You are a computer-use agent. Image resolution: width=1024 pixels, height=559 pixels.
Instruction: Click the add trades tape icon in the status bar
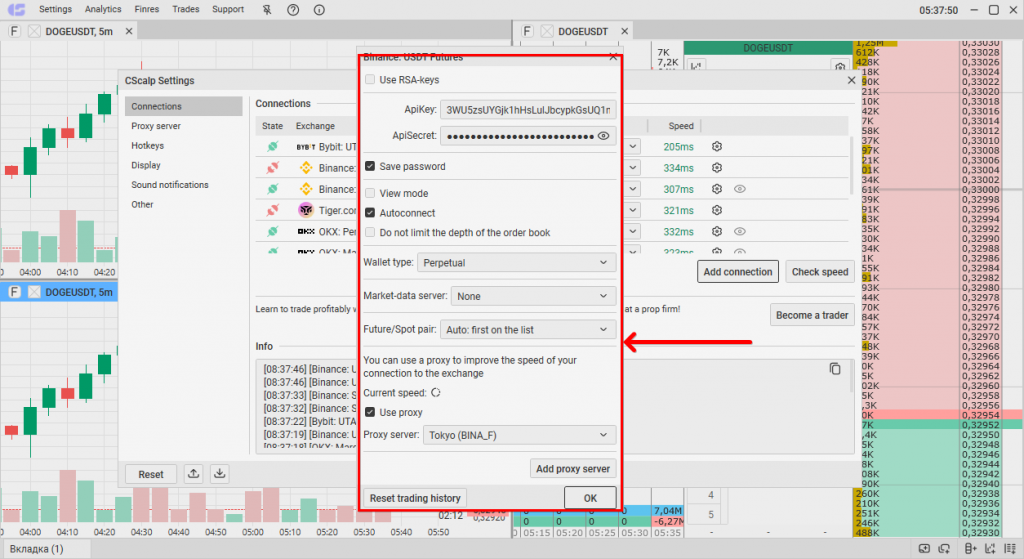(x=1011, y=549)
